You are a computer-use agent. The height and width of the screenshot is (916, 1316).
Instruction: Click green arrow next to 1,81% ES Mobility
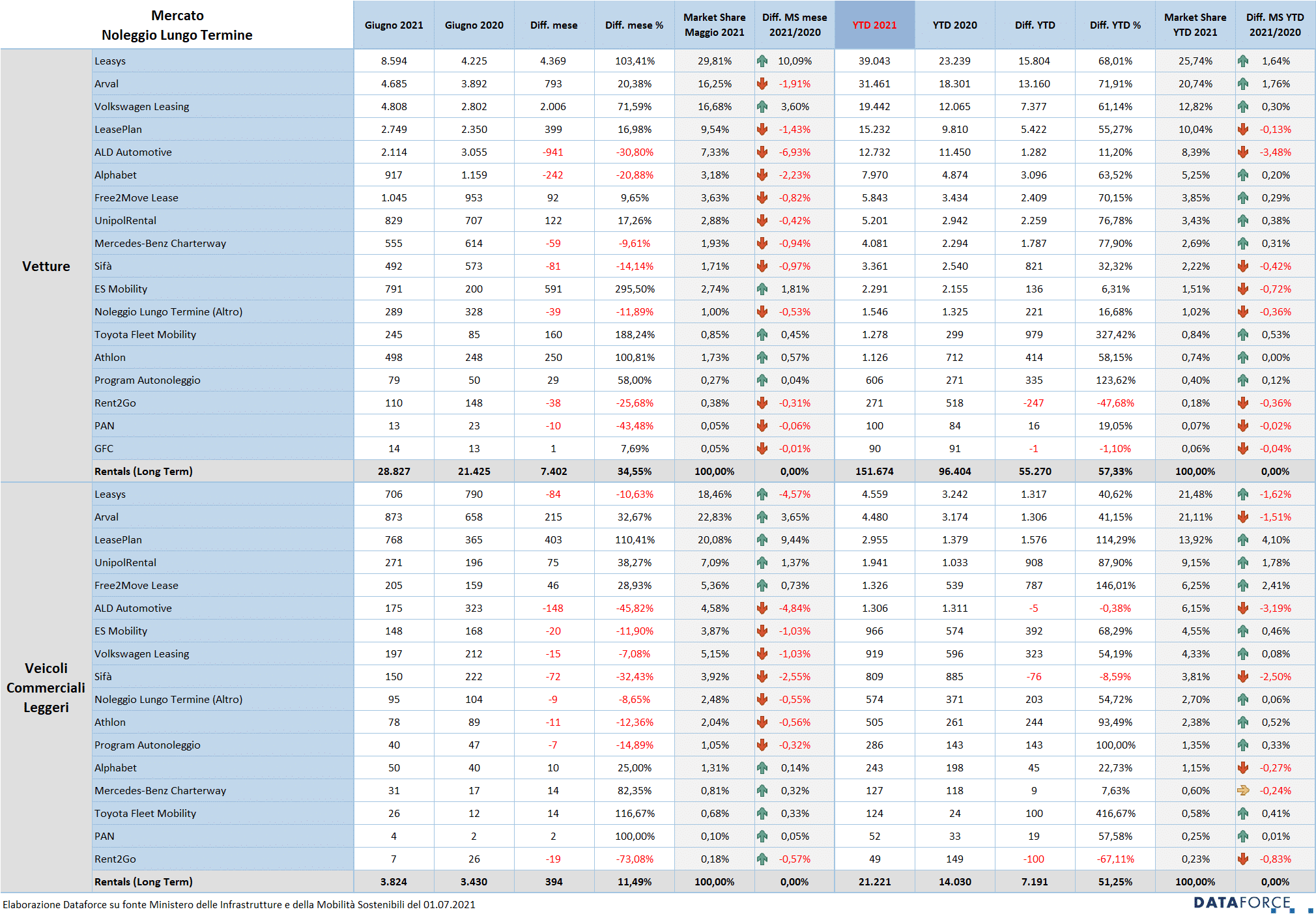[762, 289]
